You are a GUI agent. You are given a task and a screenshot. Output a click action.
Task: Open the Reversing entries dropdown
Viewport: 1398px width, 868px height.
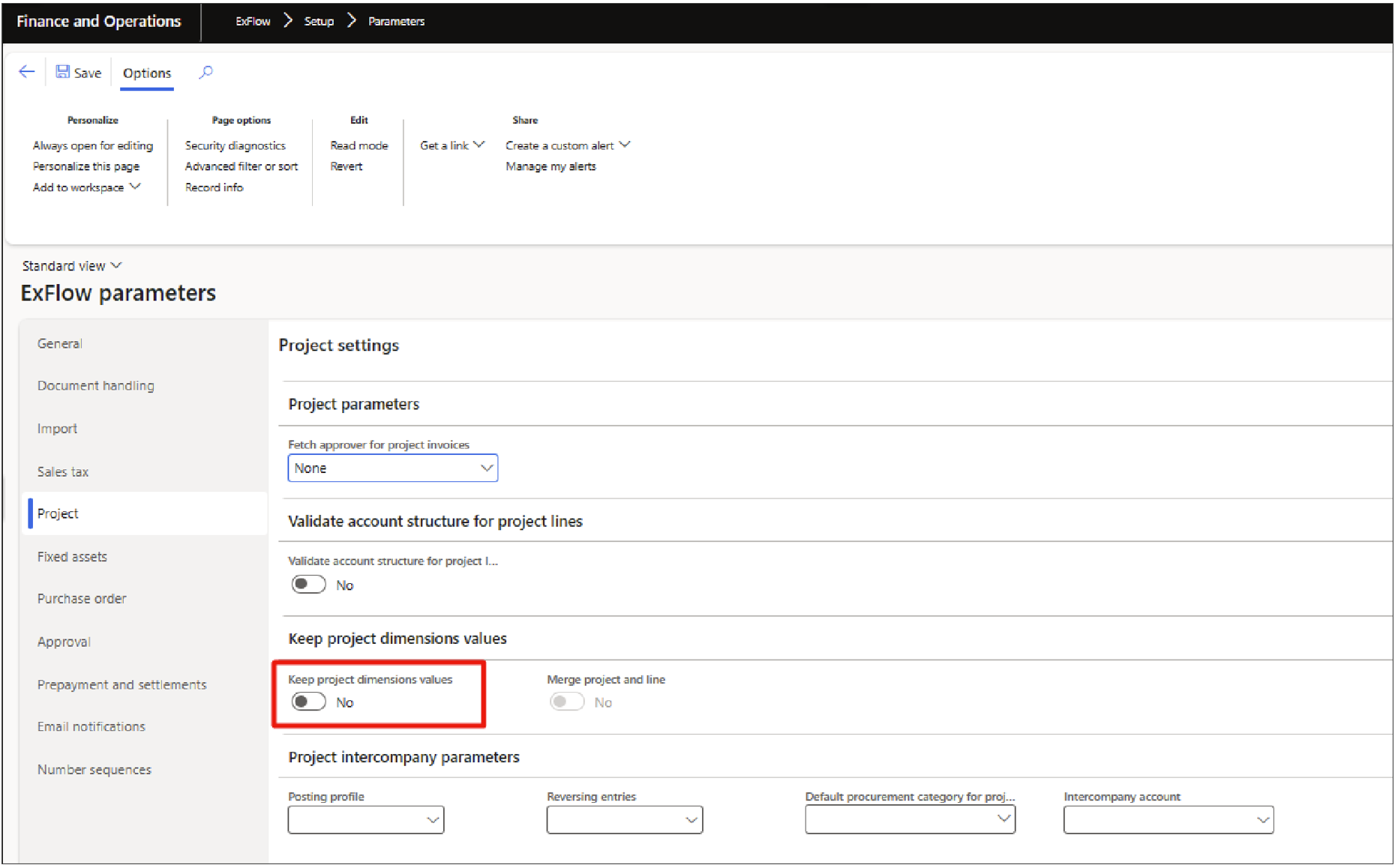pos(625,820)
